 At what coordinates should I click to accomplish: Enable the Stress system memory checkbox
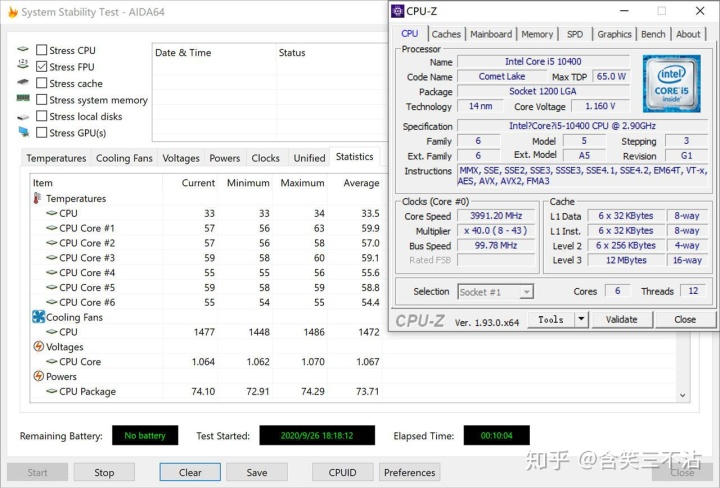click(x=41, y=100)
